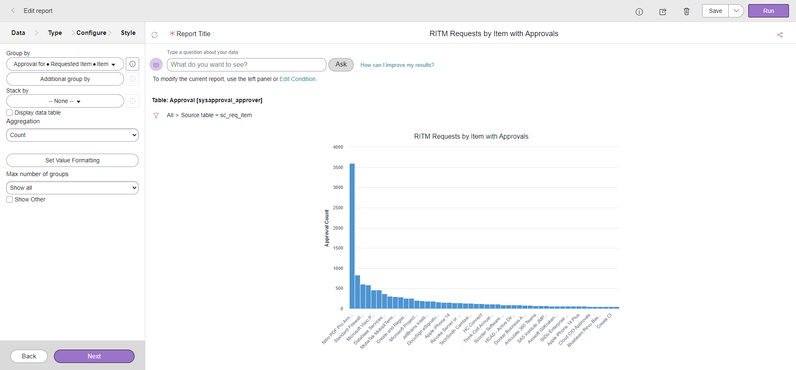The image size is (796, 370).
Task: Click the Ask button
Action: [341, 64]
